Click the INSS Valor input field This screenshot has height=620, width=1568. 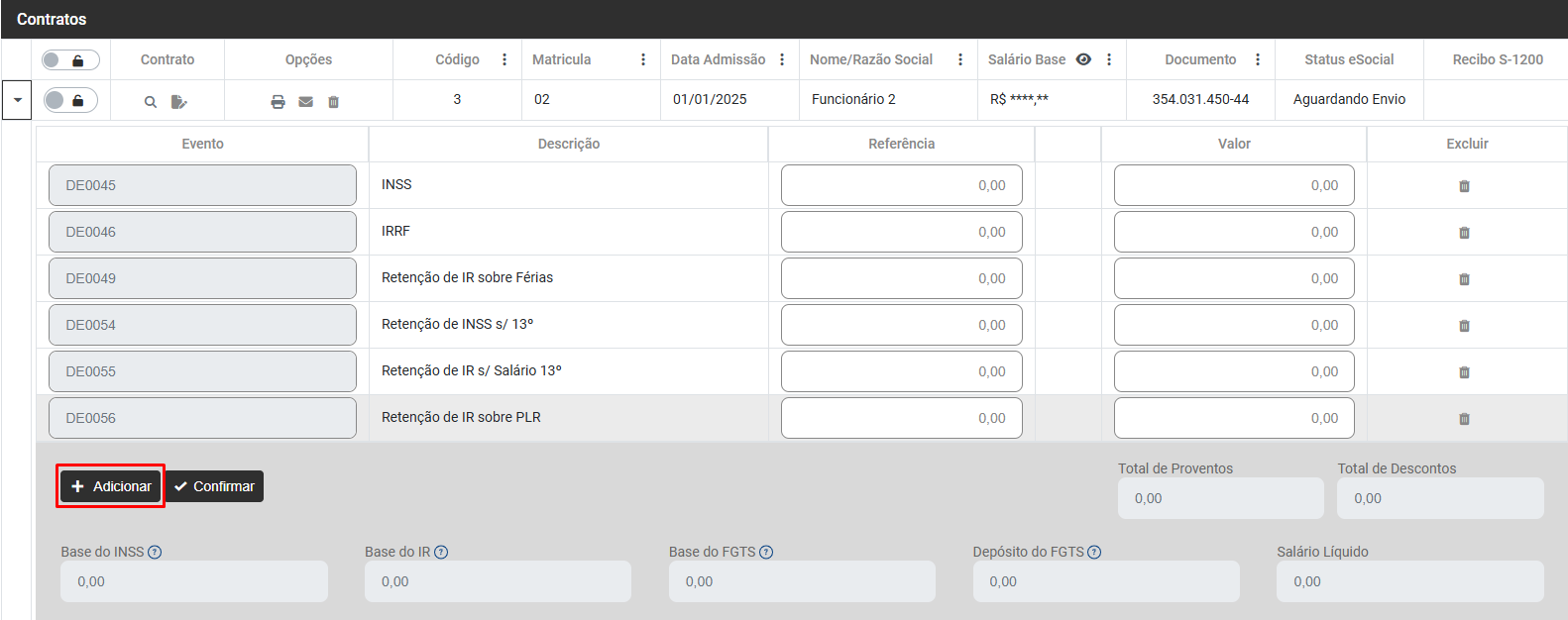[1233, 186]
